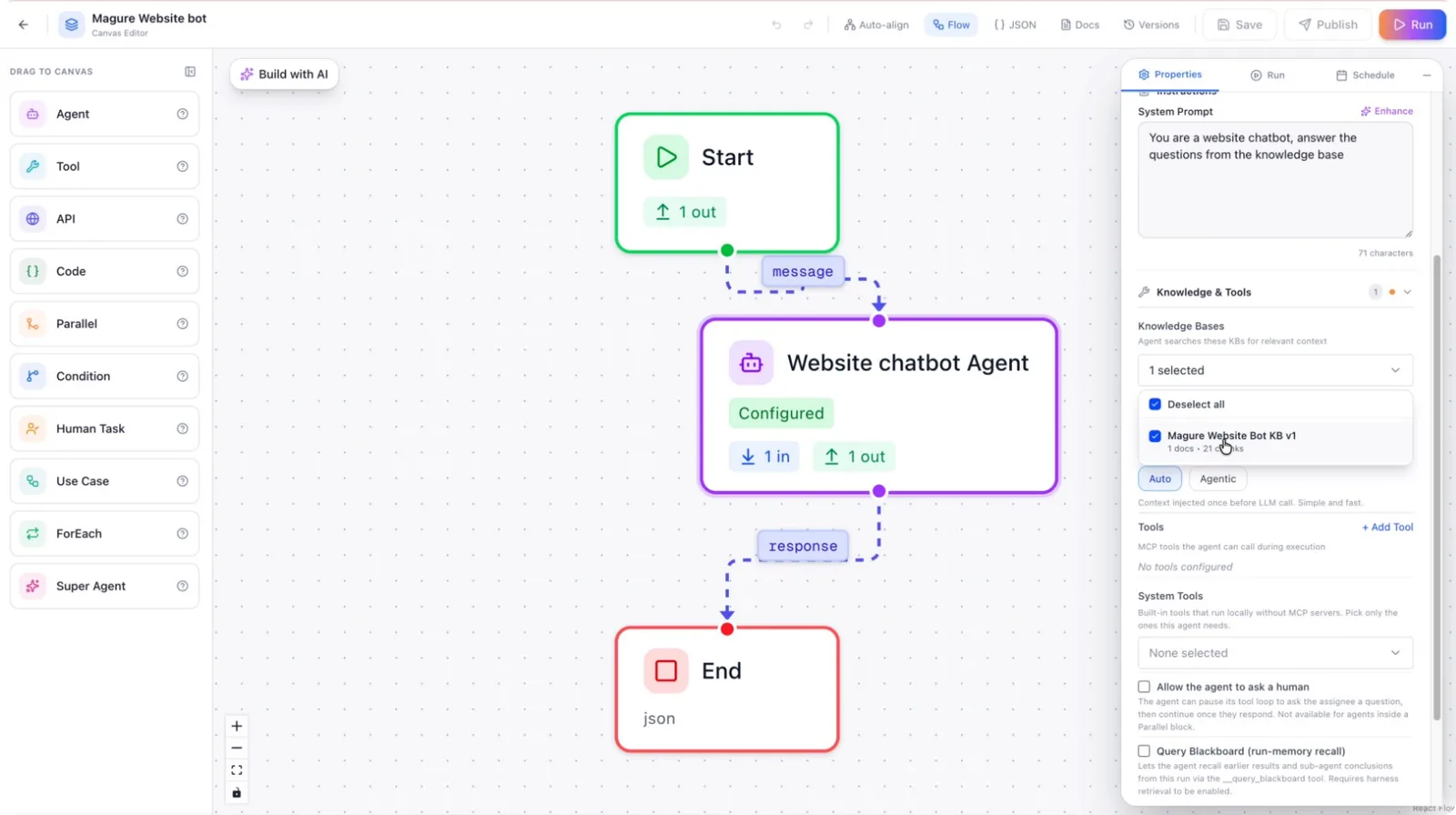The image size is (1456, 815).
Task: Select the Super Agent icon
Action: pos(33,586)
